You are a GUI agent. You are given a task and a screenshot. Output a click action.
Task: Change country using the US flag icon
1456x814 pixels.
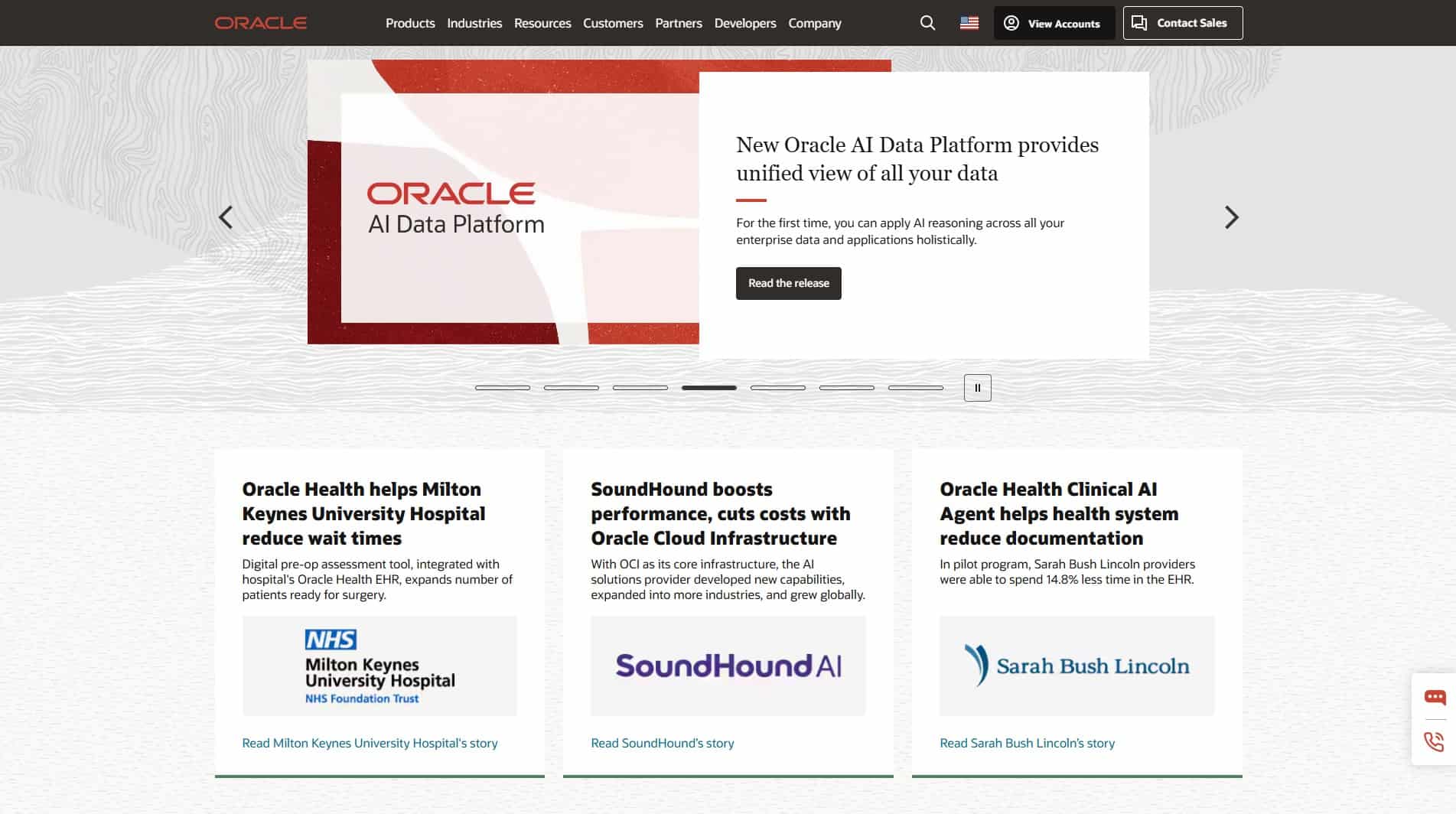point(968,23)
